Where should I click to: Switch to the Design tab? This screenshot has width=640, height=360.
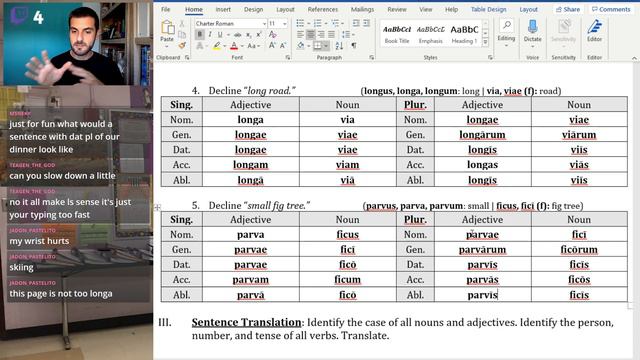(x=253, y=9)
